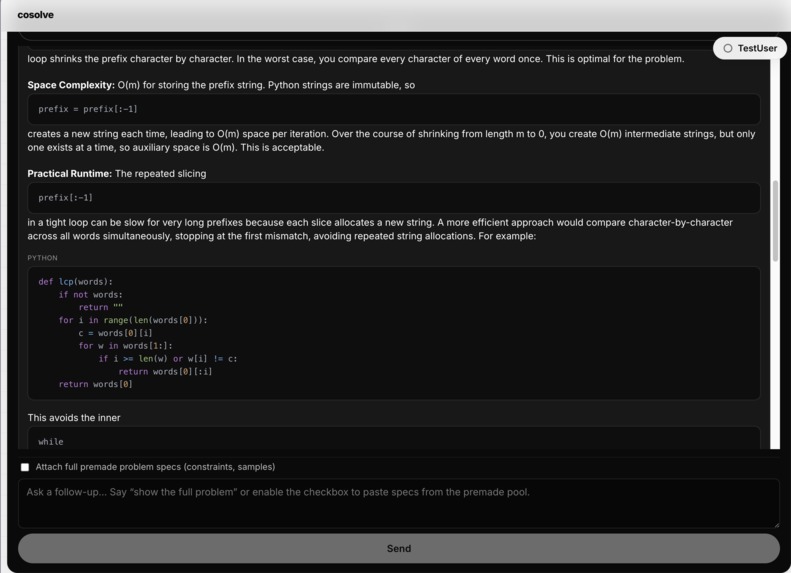The width and height of the screenshot is (791, 573).
Task: Click the 'for w in words[1:]:' line
Action: [125, 346]
